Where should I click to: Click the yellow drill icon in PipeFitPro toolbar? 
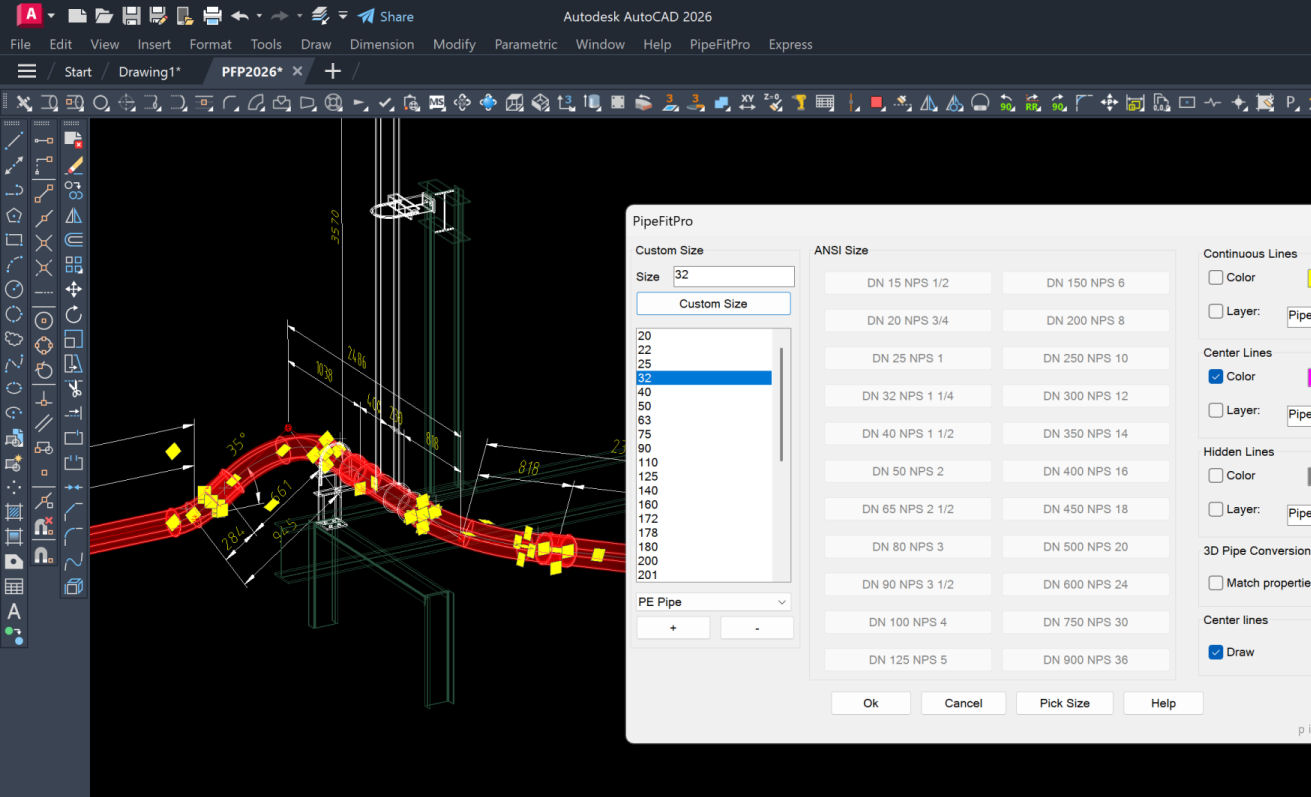799,102
